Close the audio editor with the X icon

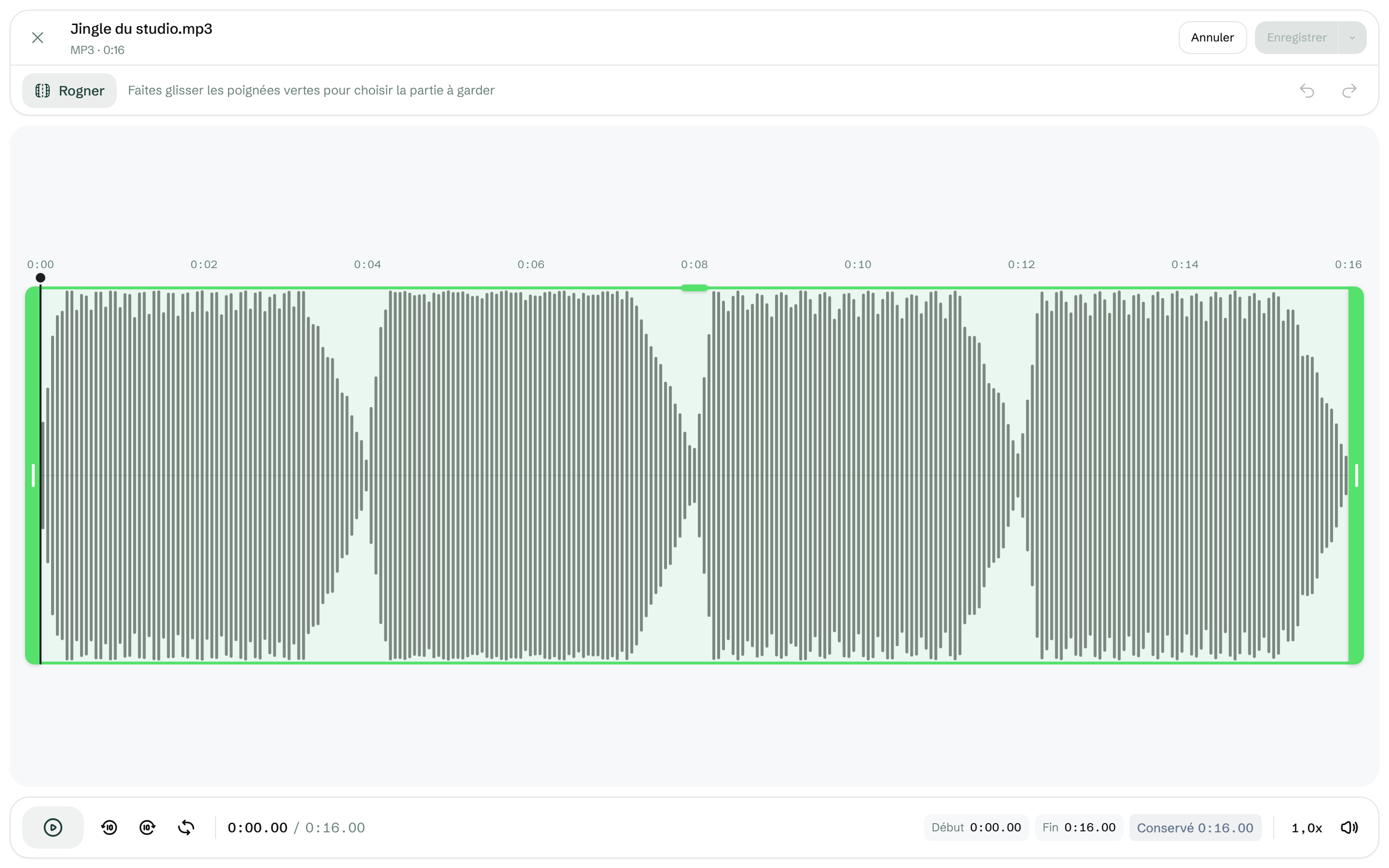pos(37,38)
